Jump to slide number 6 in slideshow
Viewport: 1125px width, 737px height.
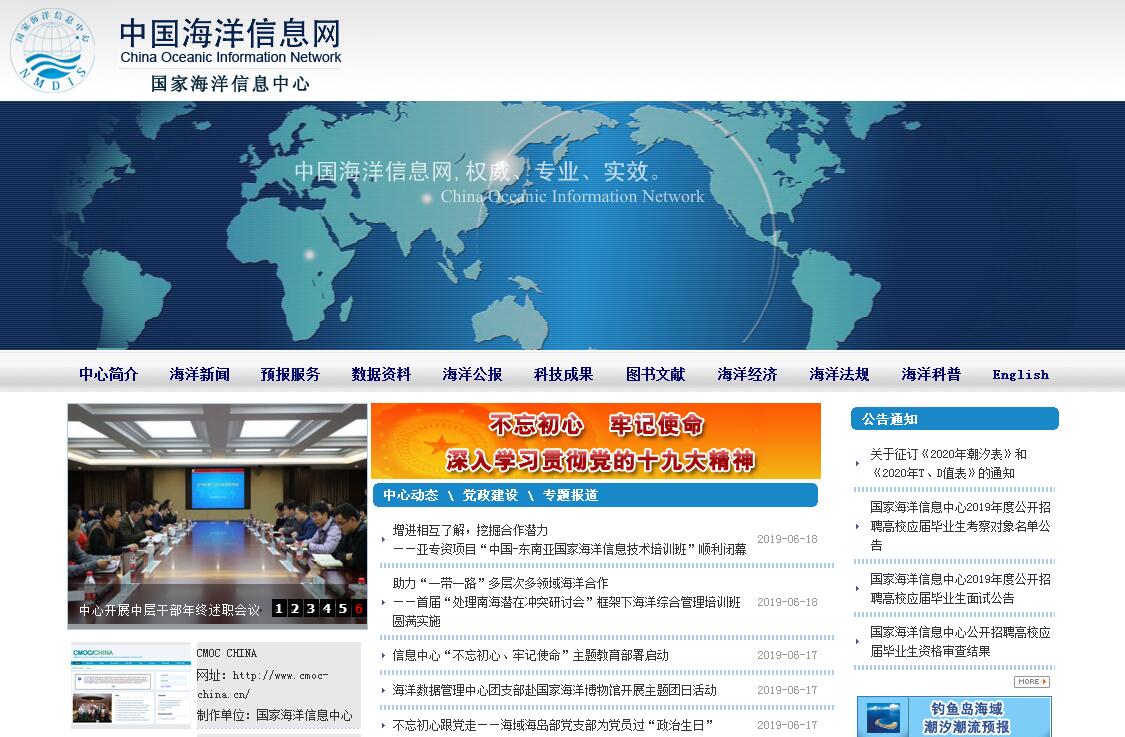tap(358, 608)
